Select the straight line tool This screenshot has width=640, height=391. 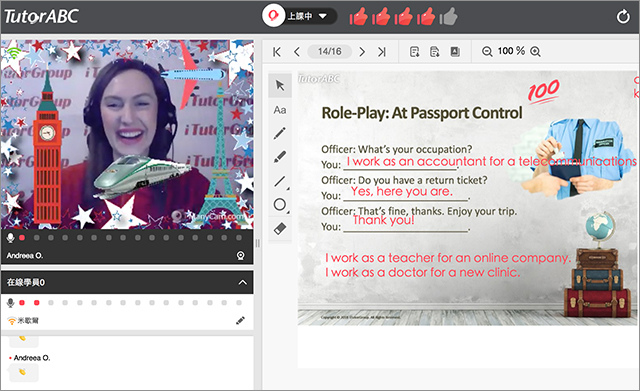tap(280, 181)
